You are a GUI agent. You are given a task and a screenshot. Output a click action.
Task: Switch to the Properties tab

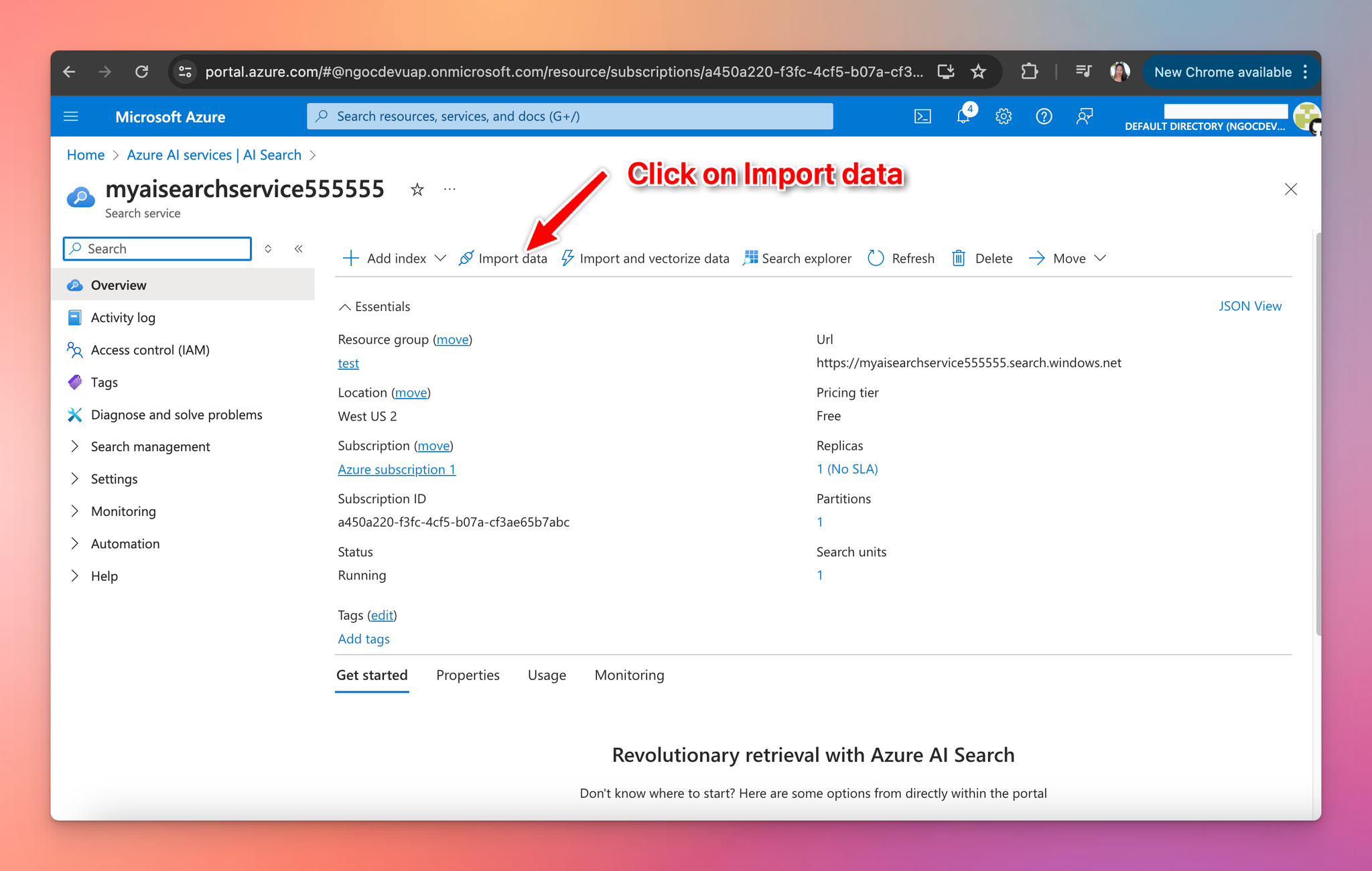click(468, 675)
